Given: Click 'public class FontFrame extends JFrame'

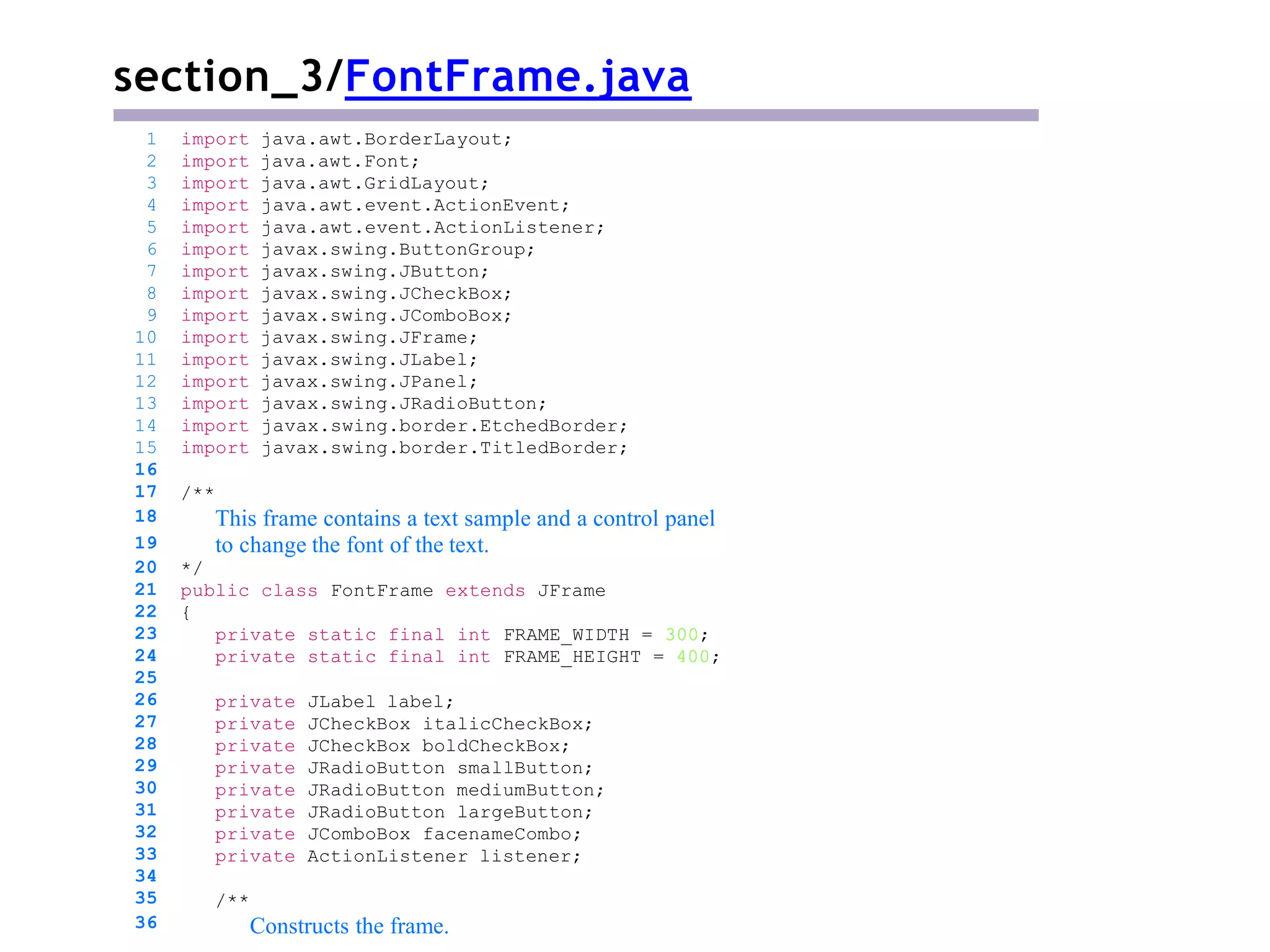Looking at the screenshot, I should tap(393, 591).
